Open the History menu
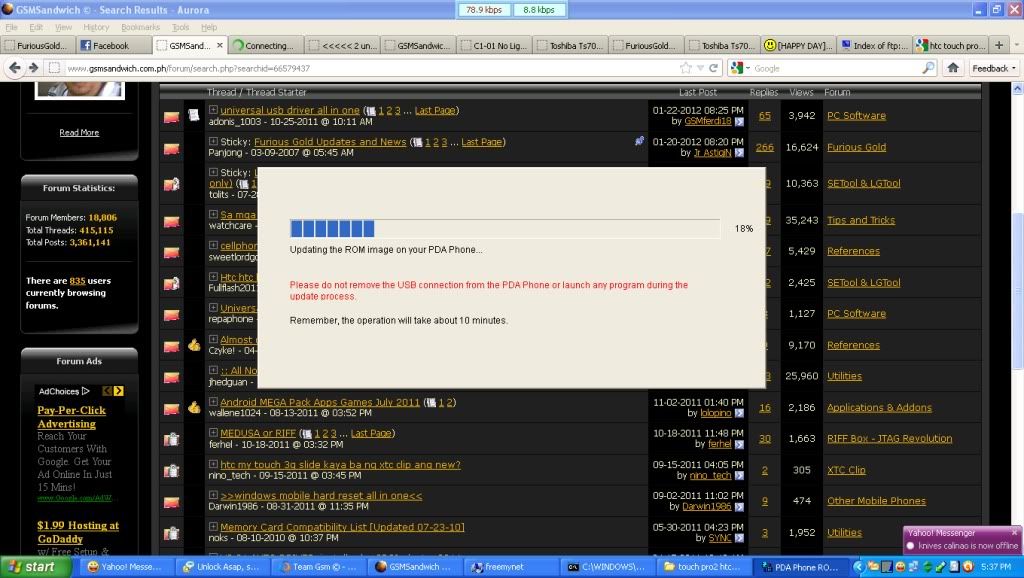The width and height of the screenshot is (1024, 578). (x=96, y=27)
